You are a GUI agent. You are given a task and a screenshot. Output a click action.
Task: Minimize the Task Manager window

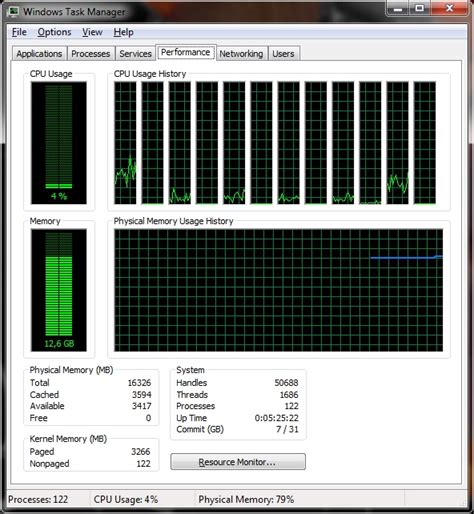(398, 8)
